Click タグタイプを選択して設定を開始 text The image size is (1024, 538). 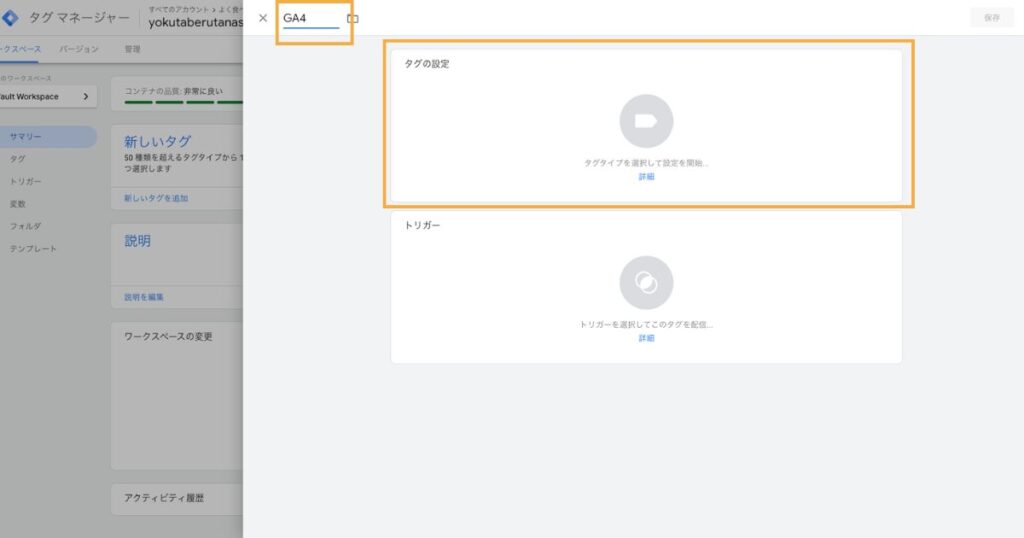point(646,163)
